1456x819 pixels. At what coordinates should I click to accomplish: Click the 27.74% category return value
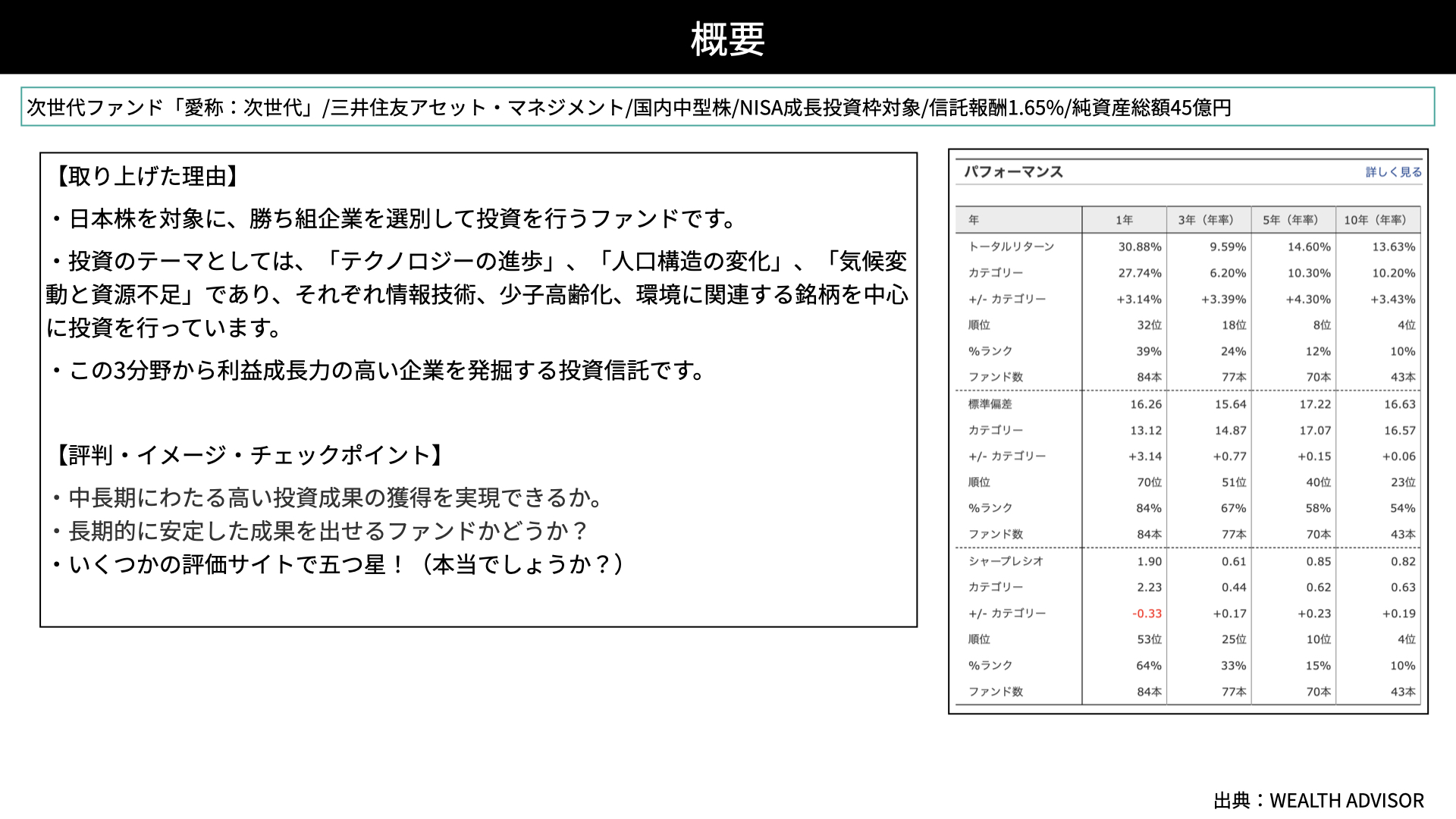[1140, 273]
